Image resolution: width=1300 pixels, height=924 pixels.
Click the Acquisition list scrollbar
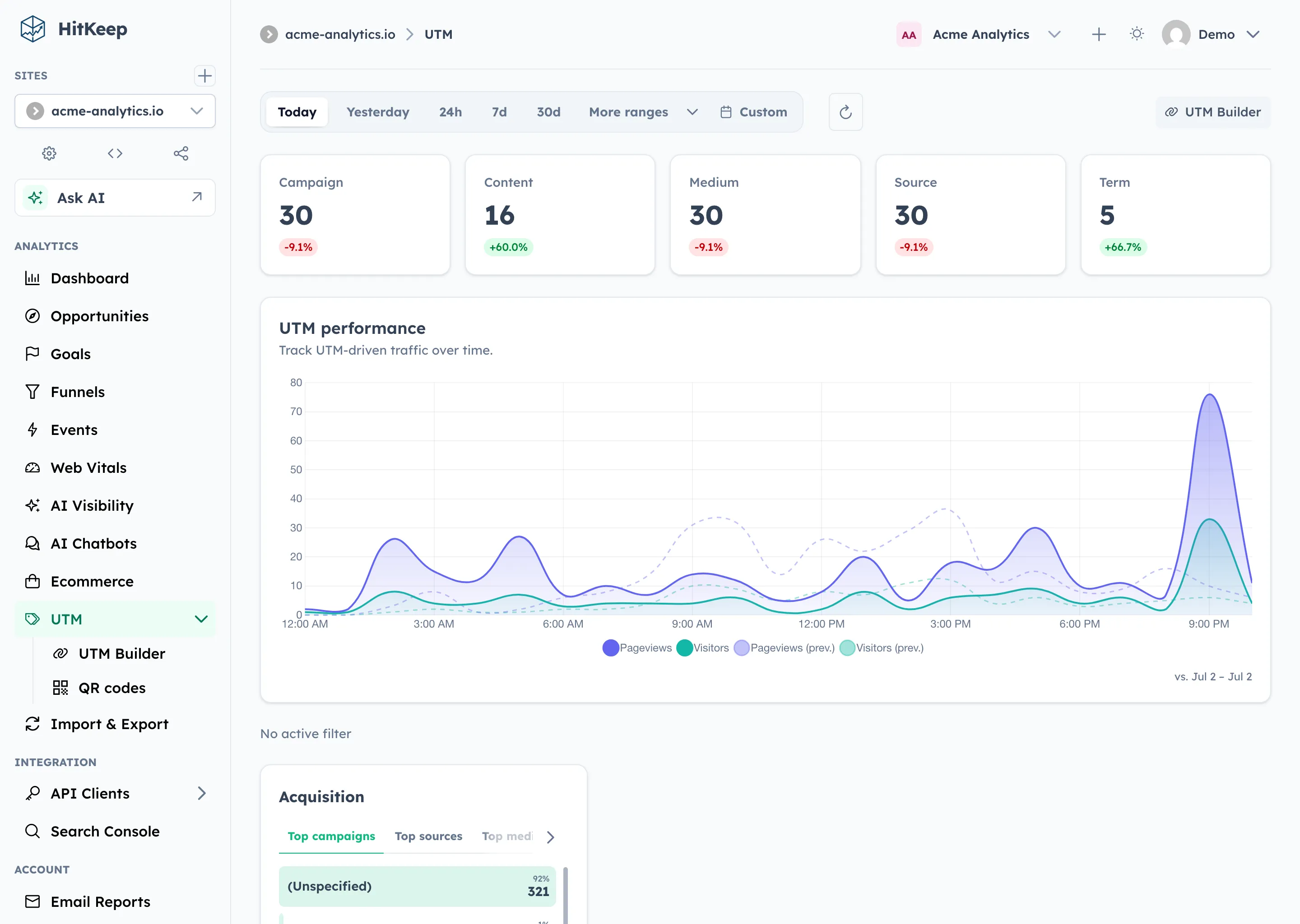coord(565,895)
